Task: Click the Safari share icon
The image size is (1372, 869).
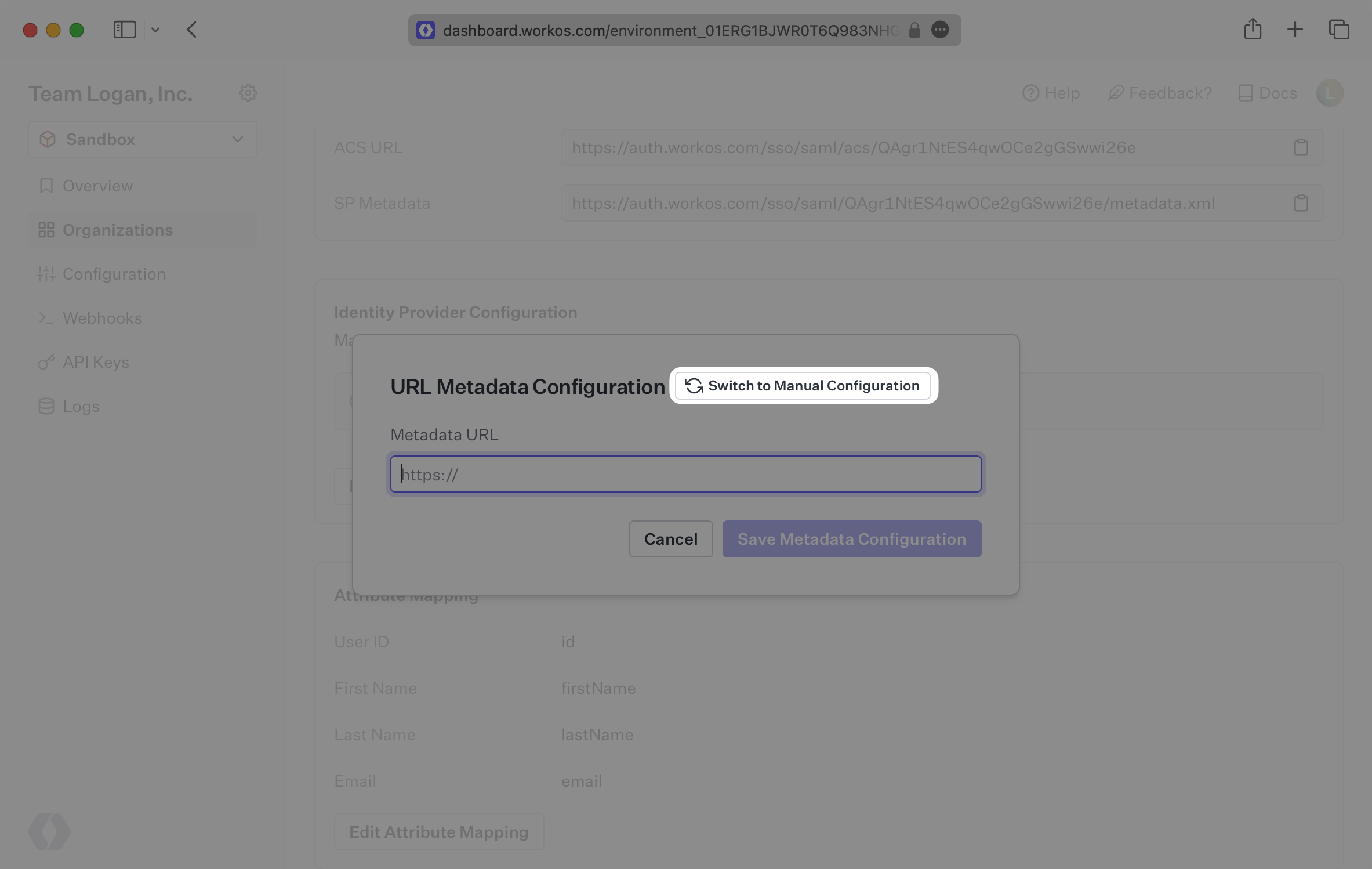Action: [x=1253, y=29]
